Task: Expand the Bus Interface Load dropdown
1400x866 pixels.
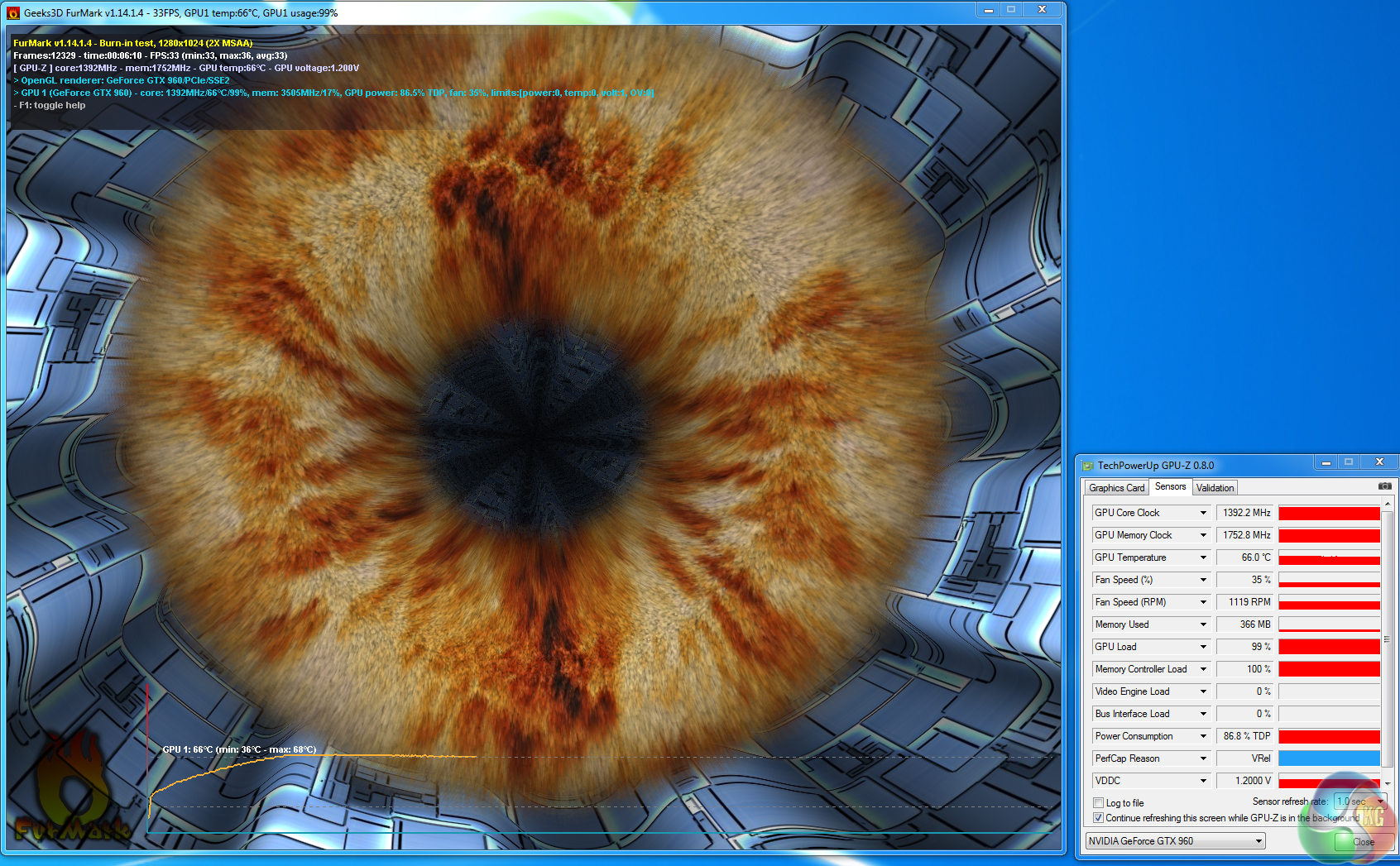Action: 1203,714
